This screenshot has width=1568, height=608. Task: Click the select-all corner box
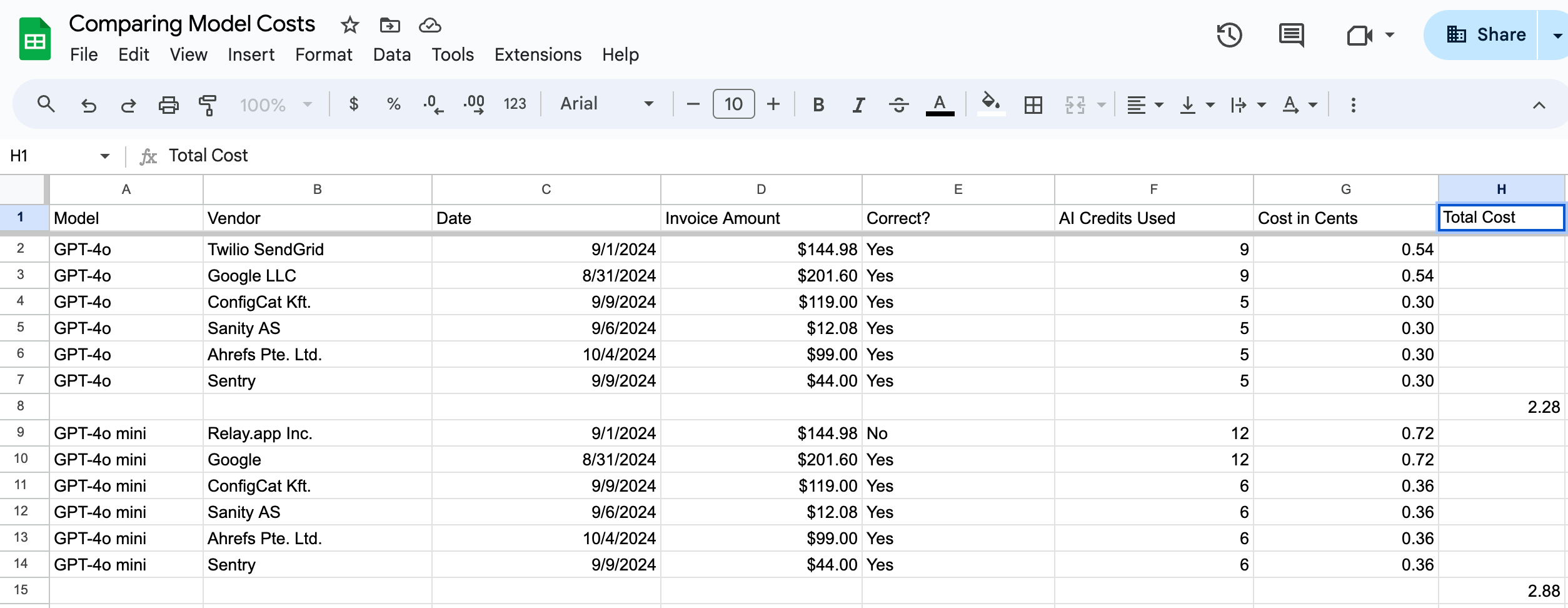point(24,190)
